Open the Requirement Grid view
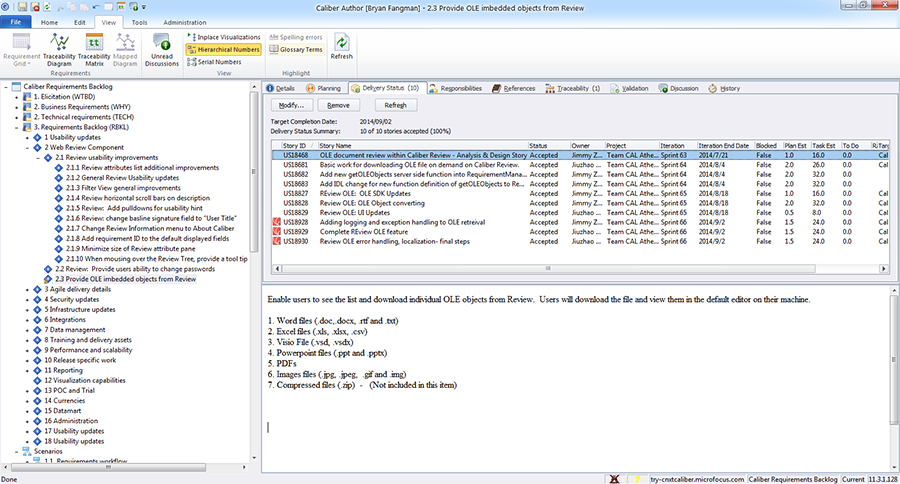This screenshot has height=484, width=900. tap(22, 50)
